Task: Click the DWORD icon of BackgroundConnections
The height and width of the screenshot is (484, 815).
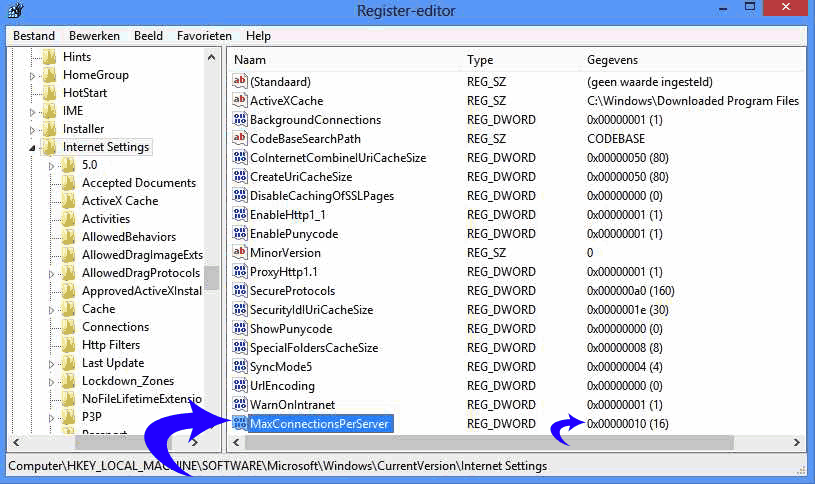Action: click(240, 120)
